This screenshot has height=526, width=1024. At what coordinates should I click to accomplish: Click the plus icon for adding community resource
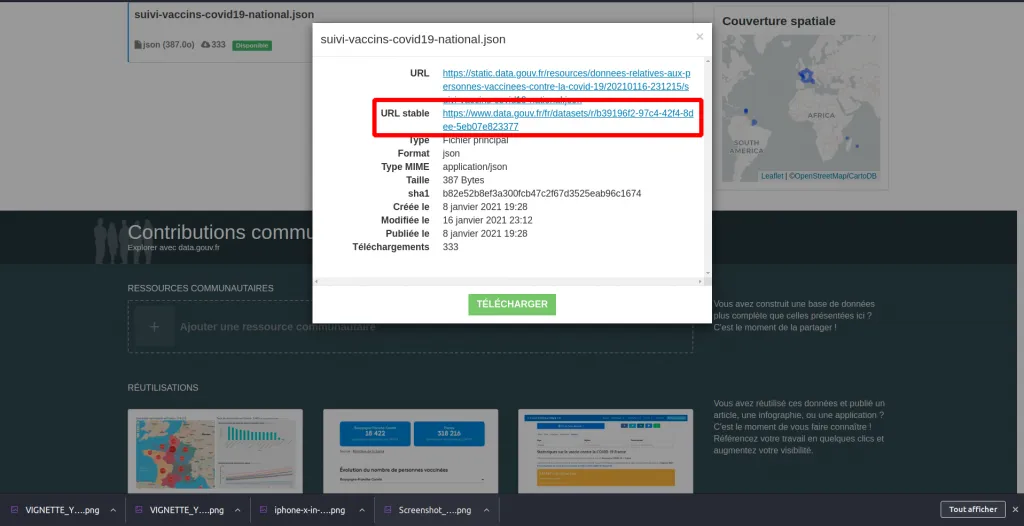tap(154, 327)
